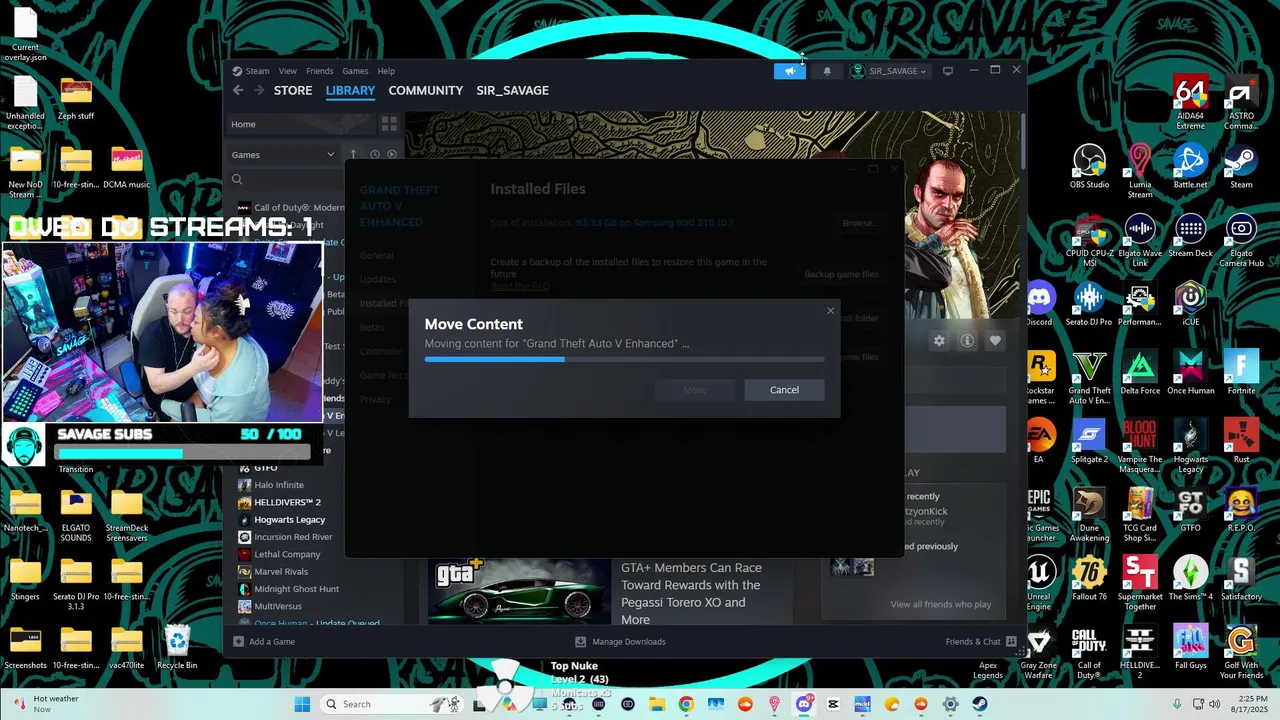Open Friends & Chat
Screen dimensions: 1280x720
tap(980, 642)
